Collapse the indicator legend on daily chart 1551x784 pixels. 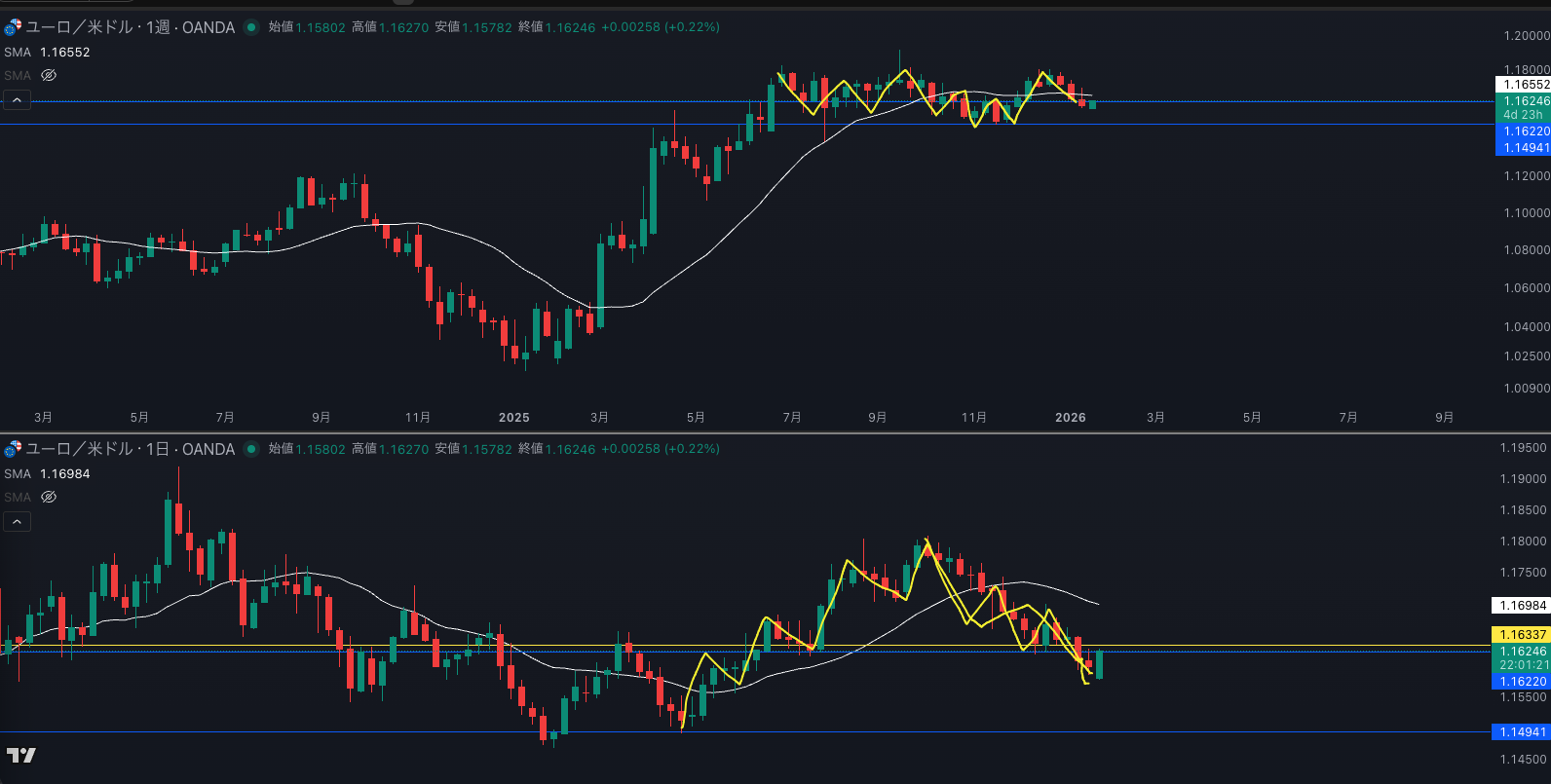17,522
